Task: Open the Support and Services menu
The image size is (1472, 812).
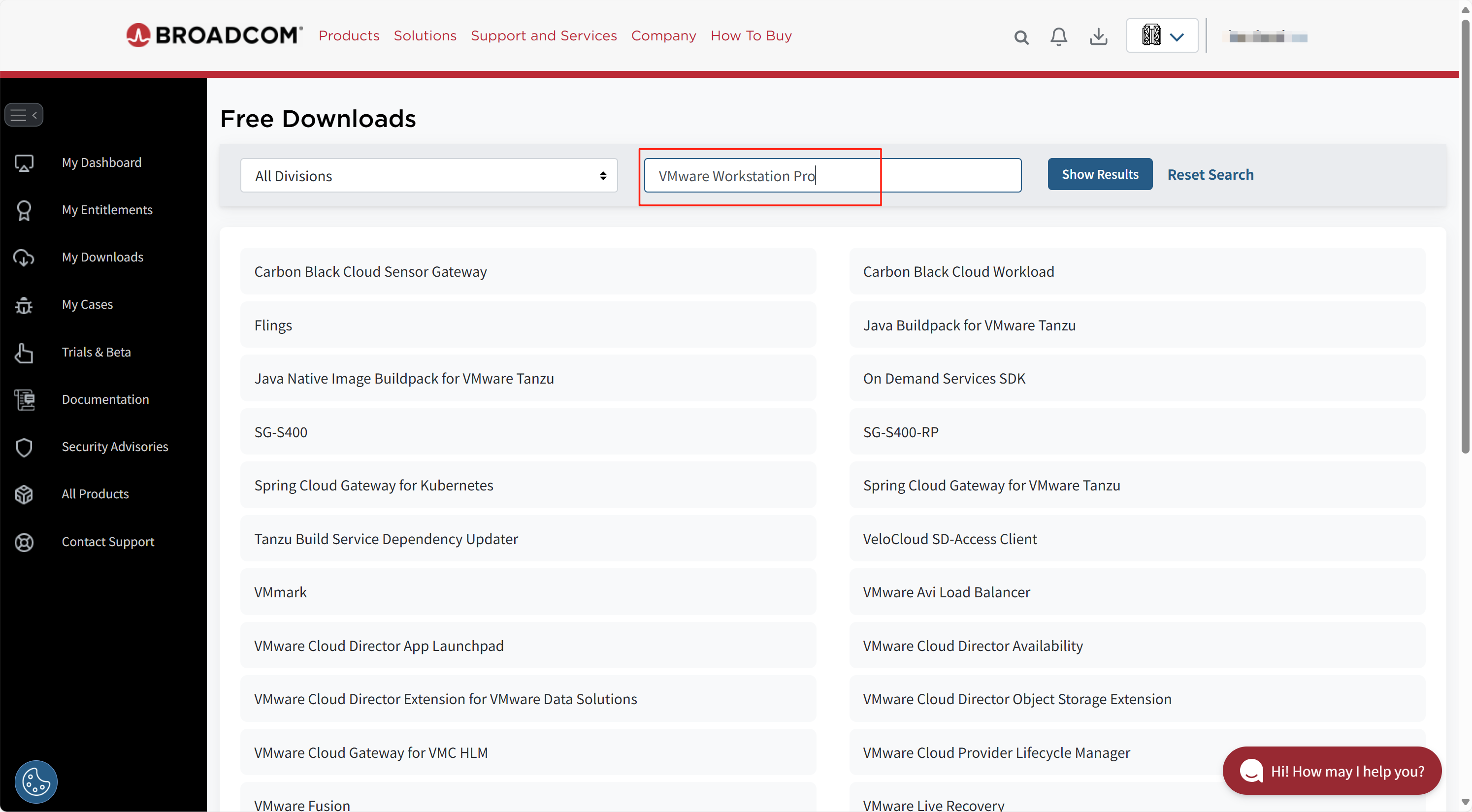Action: pyautogui.click(x=543, y=35)
